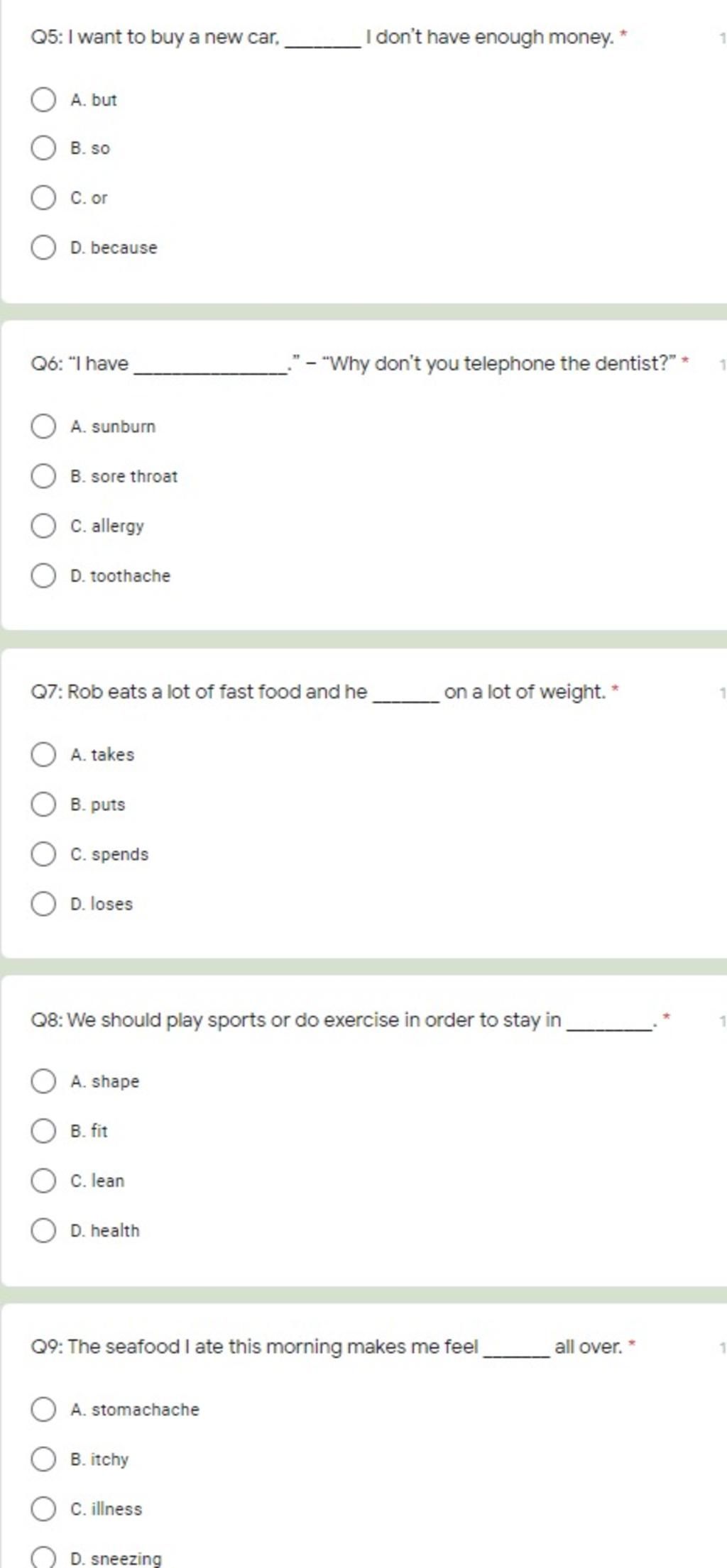The height and width of the screenshot is (1568, 727).
Task: Pick C. allergy radio button
Action: click(43, 526)
